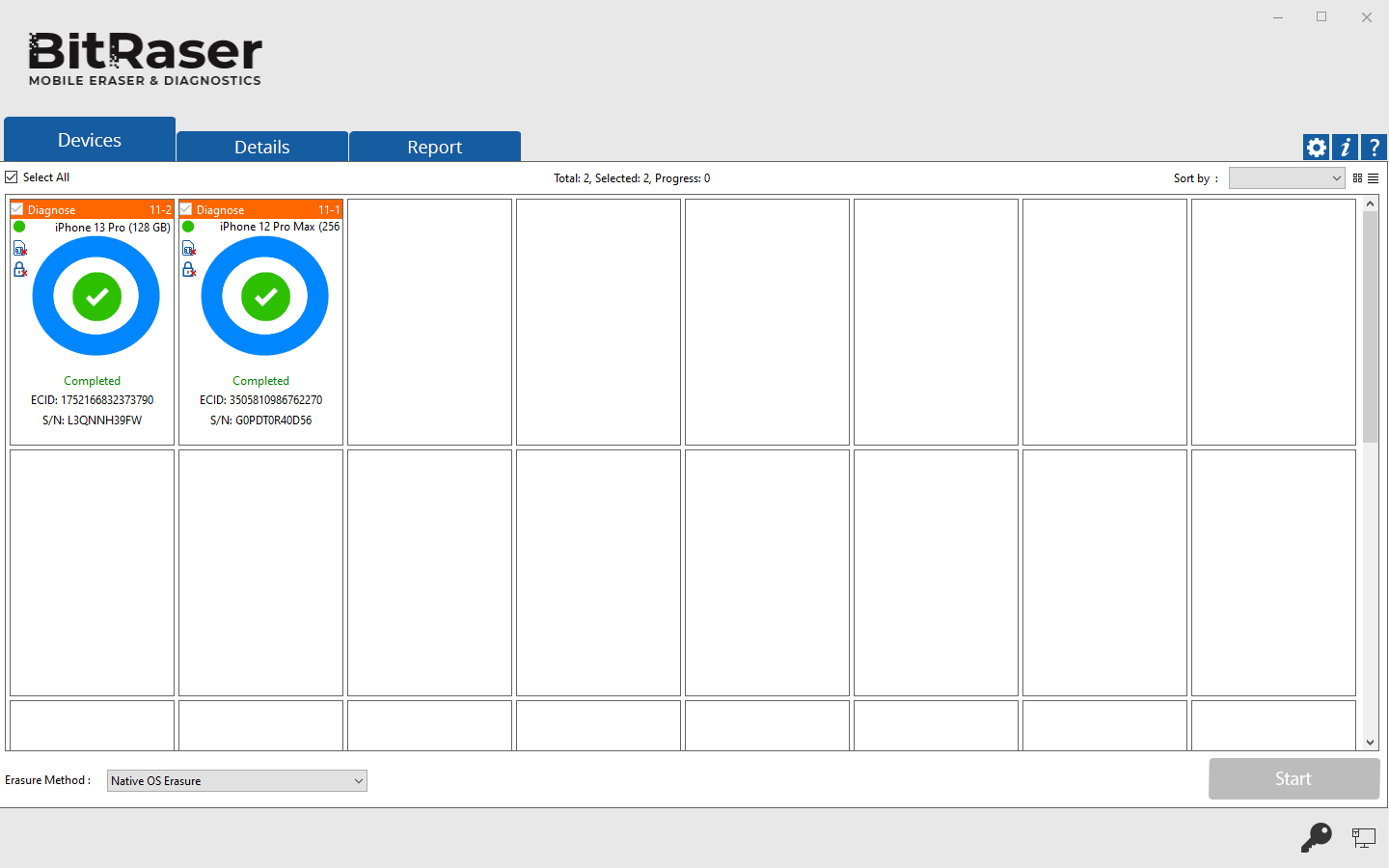Click scrollbar up arrow in device grid

pos(1370,203)
